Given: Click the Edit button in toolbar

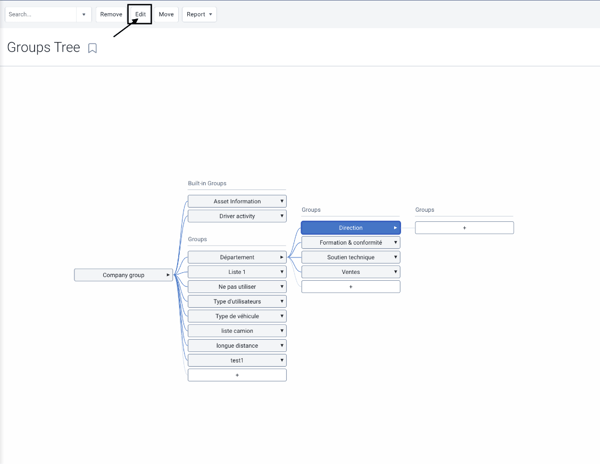Looking at the screenshot, I should coord(140,14).
